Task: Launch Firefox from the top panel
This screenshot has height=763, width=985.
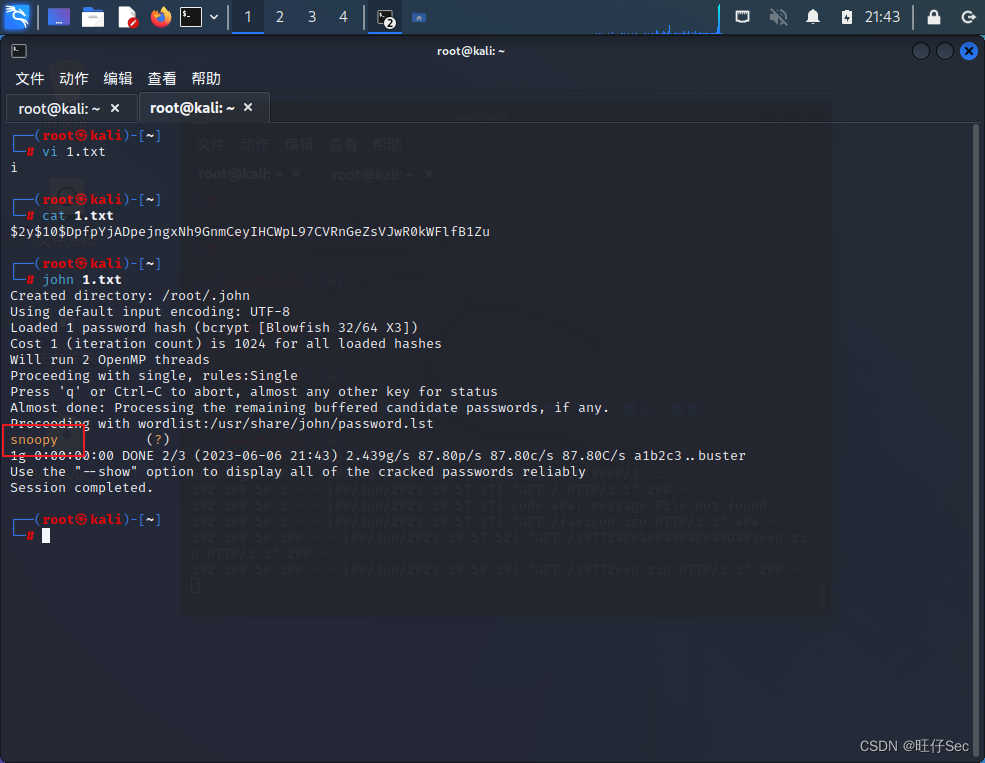Action: (161, 17)
